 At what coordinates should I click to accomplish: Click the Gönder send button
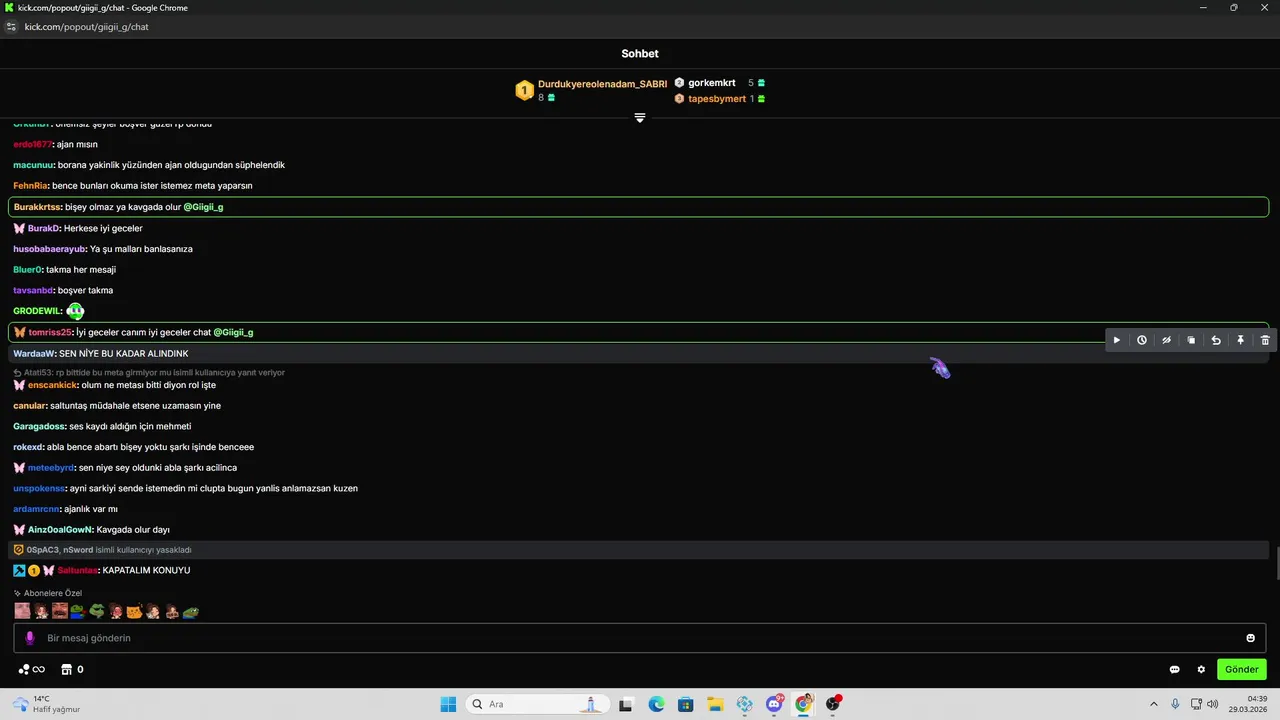[x=1242, y=669]
